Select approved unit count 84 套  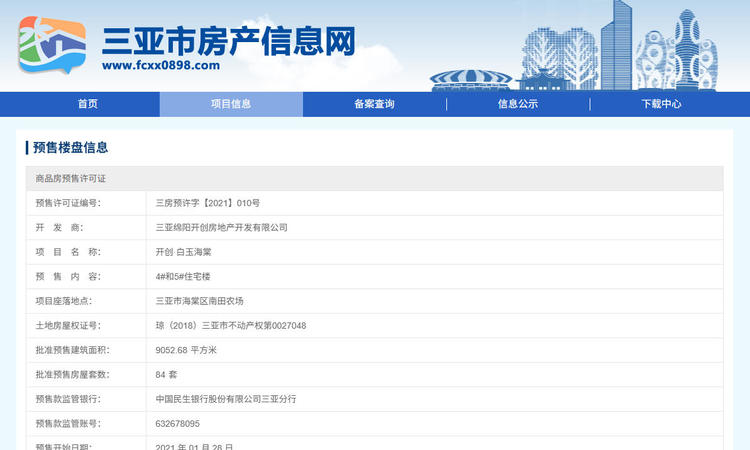point(166,374)
